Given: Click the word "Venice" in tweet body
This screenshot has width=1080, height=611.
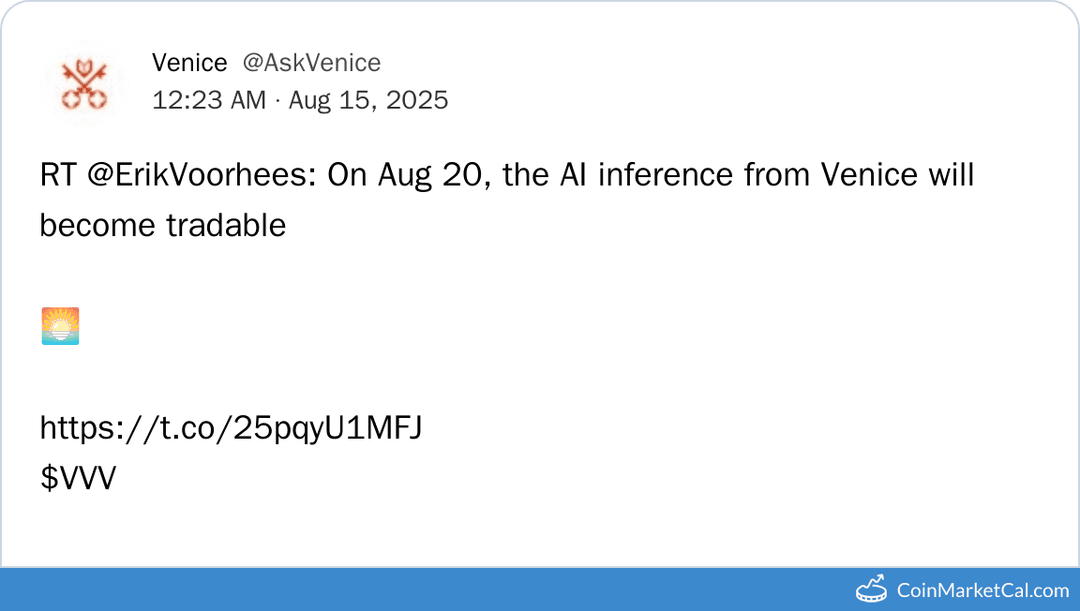Looking at the screenshot, I should (869, 175).
